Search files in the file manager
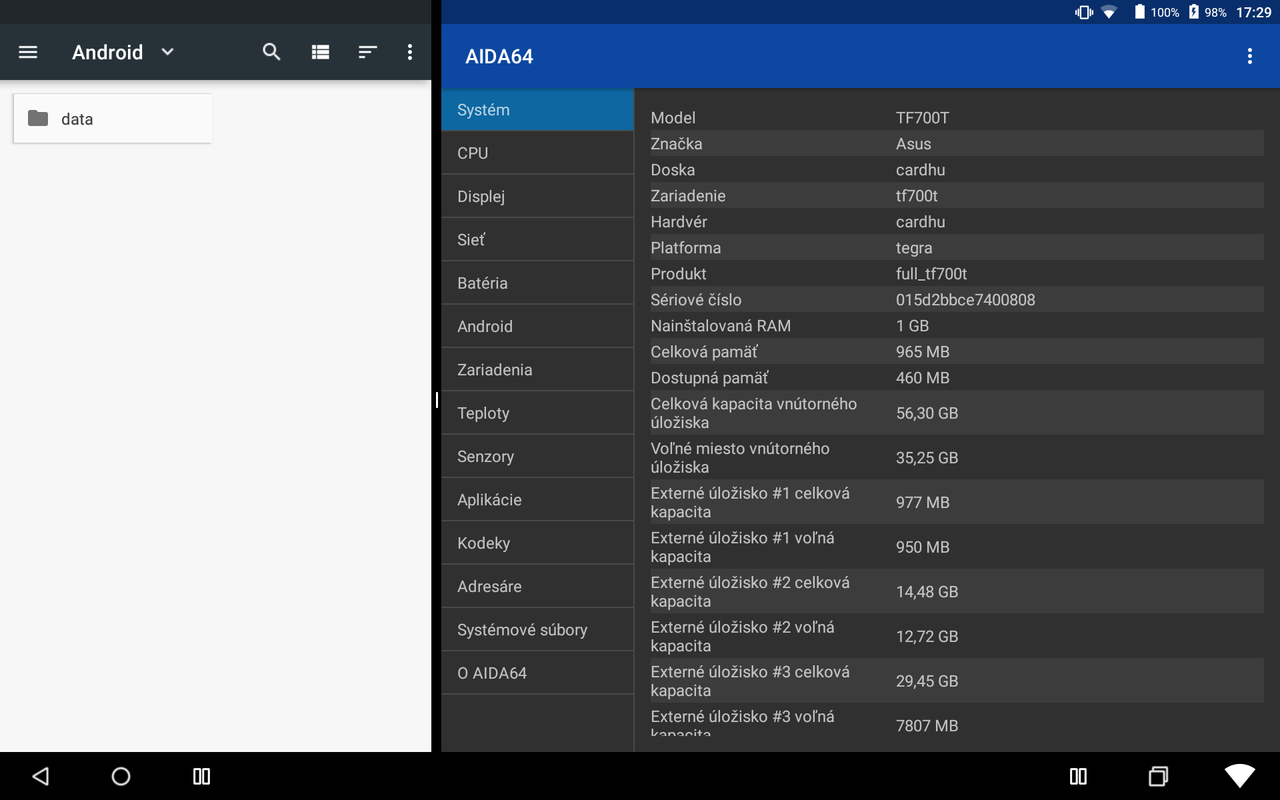 click(x=271, y=52)
